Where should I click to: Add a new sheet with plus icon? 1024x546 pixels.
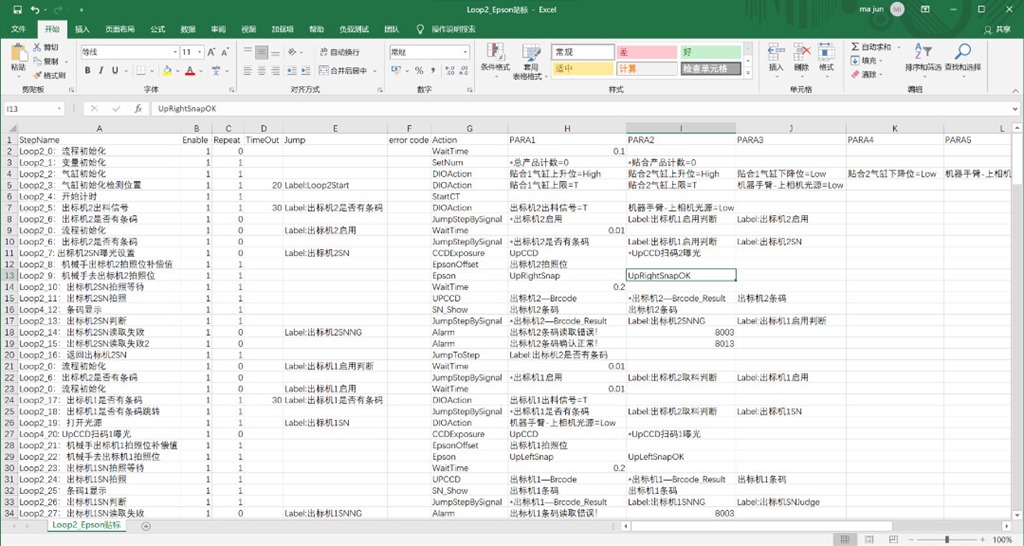(146, 526)
